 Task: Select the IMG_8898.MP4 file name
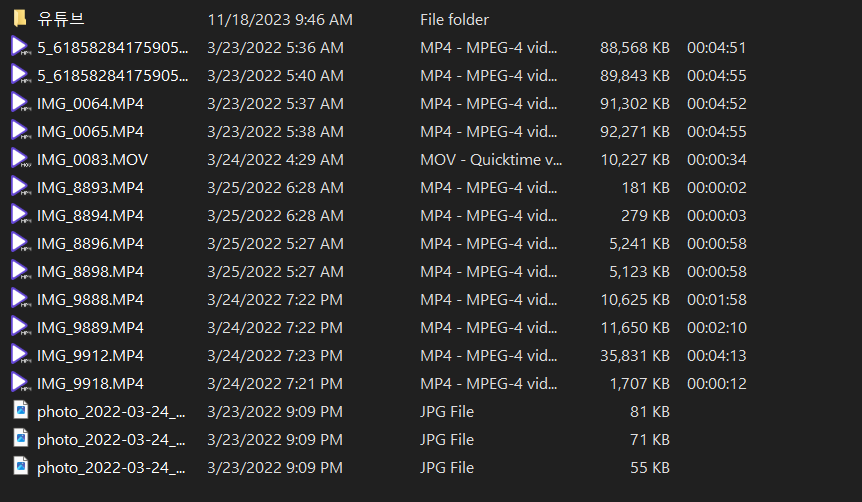click(x=90, y=272)
